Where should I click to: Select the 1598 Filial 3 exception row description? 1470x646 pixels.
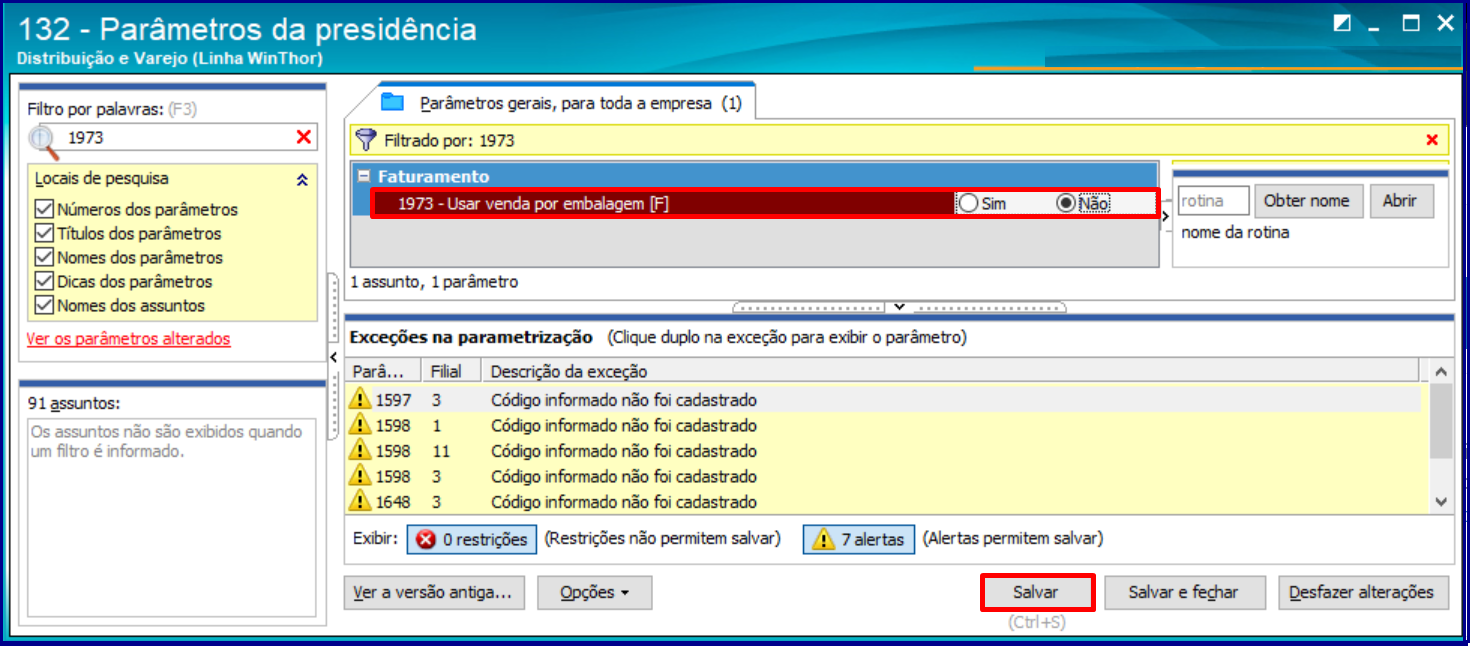(624, 476)
